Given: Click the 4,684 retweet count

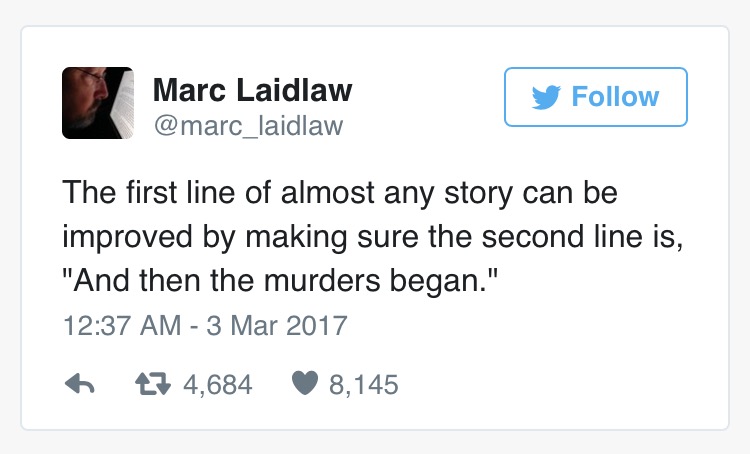Looking at the screenshot, I should 216,384.
